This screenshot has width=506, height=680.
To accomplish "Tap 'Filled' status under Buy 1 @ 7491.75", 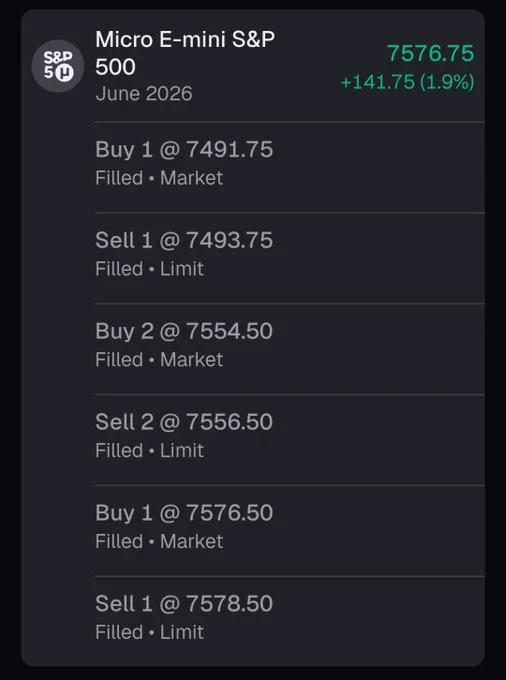I will point(119,178).
